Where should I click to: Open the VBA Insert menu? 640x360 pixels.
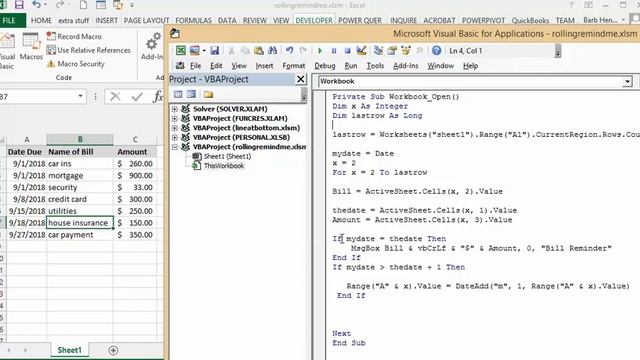264,66
